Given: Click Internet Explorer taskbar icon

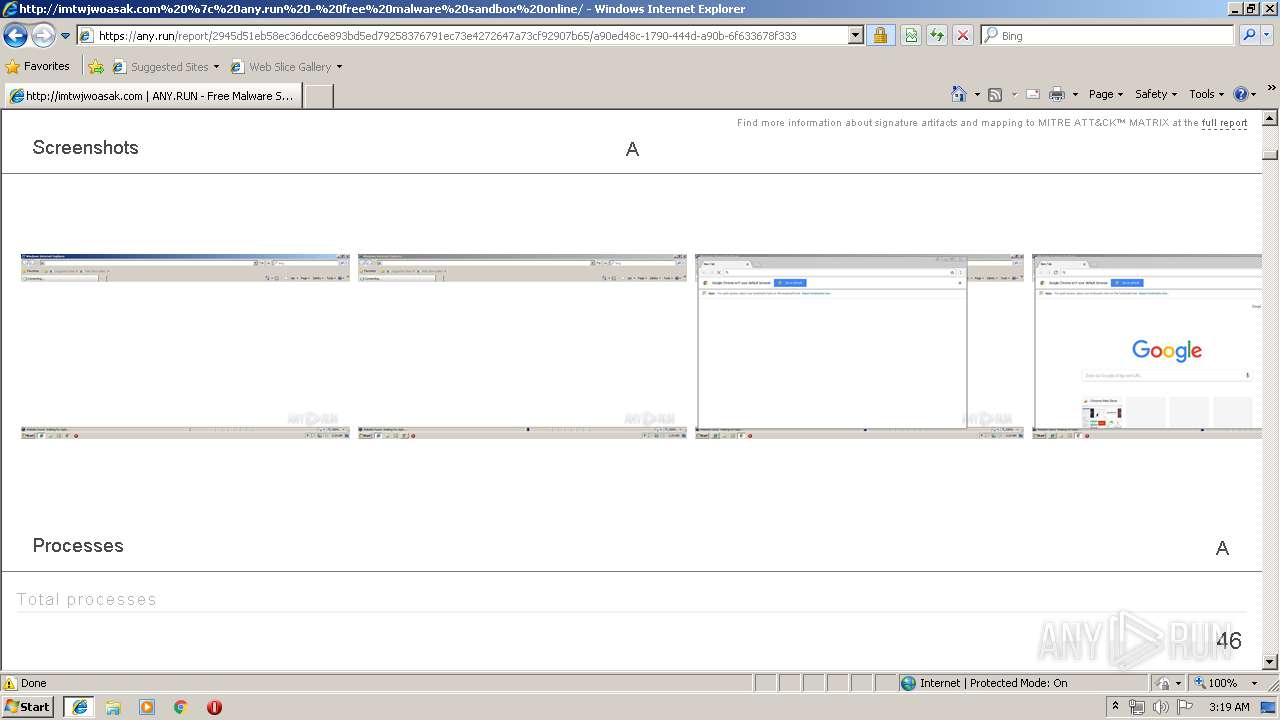Looking at the screenshot, I should tap(79, 707).
